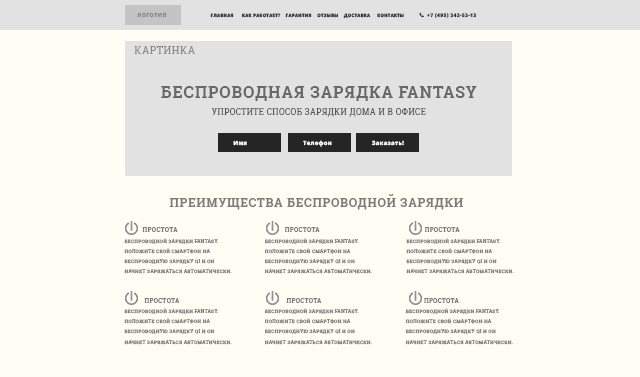Click the КАРТИНКА image placeholder label
Screen dimensions: 640x377
coord(164,50)
